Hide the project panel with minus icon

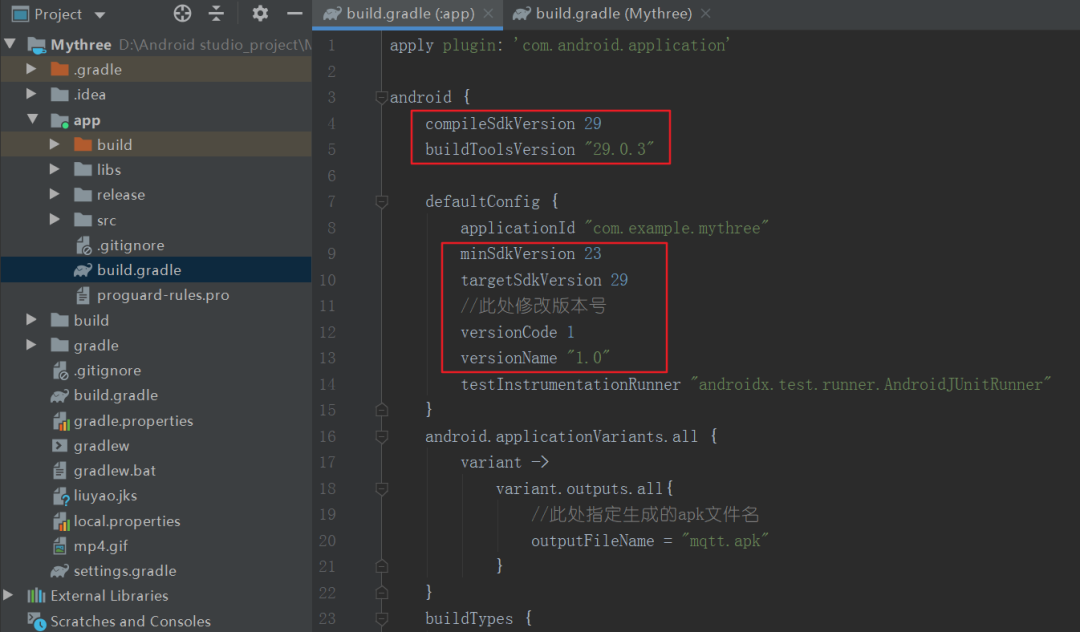click(295, 13)
